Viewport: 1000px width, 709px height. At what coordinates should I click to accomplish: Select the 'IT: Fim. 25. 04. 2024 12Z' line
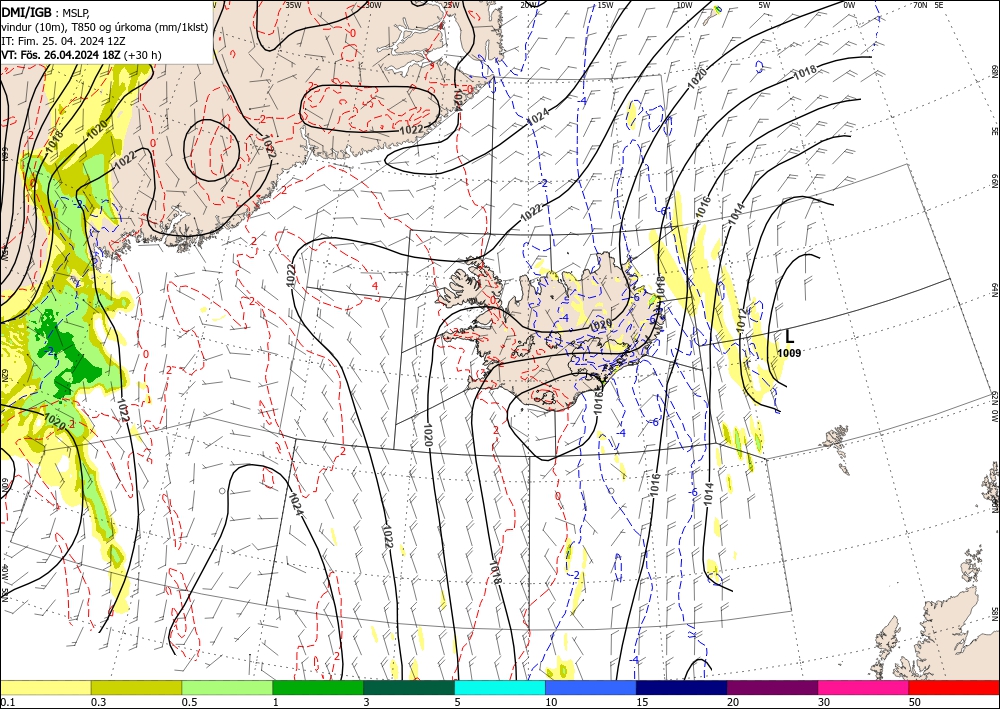pos(63,41)
